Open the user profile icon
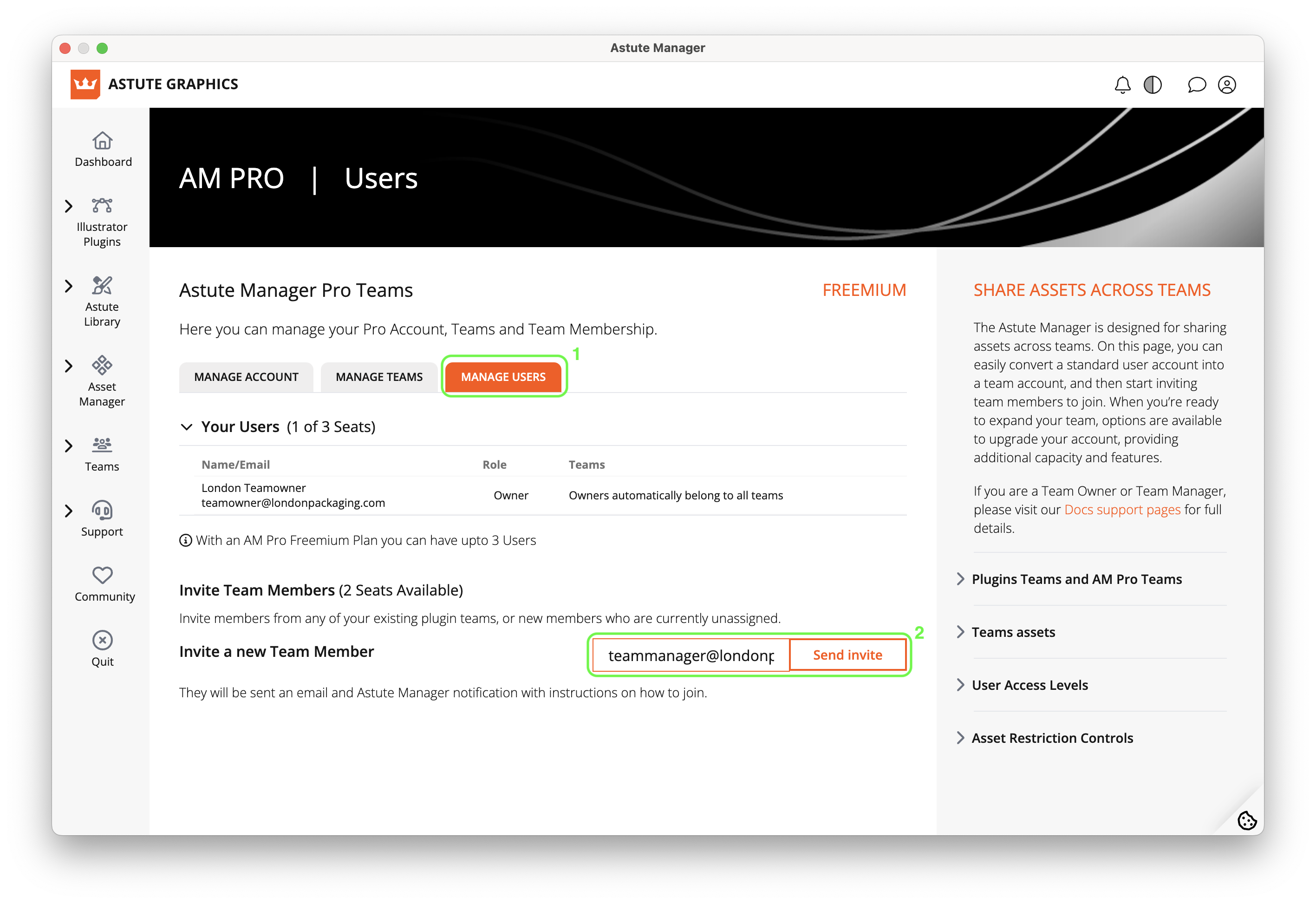 point(1226,85)
